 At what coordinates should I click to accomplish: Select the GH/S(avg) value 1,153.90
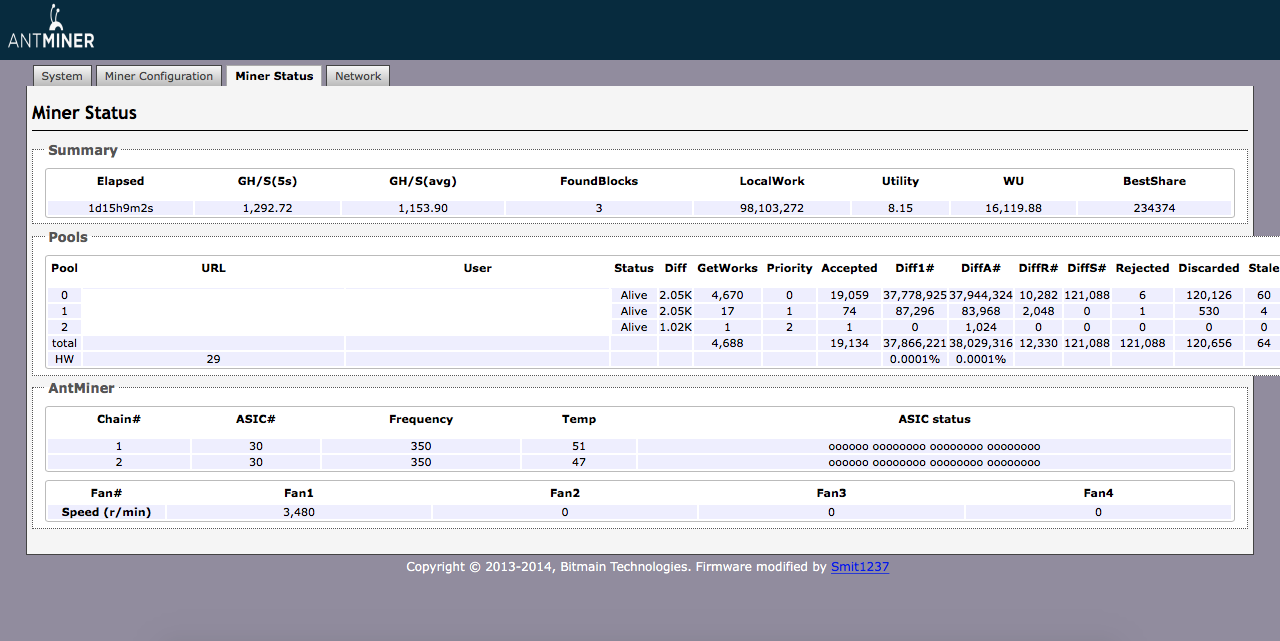(423, 208)
